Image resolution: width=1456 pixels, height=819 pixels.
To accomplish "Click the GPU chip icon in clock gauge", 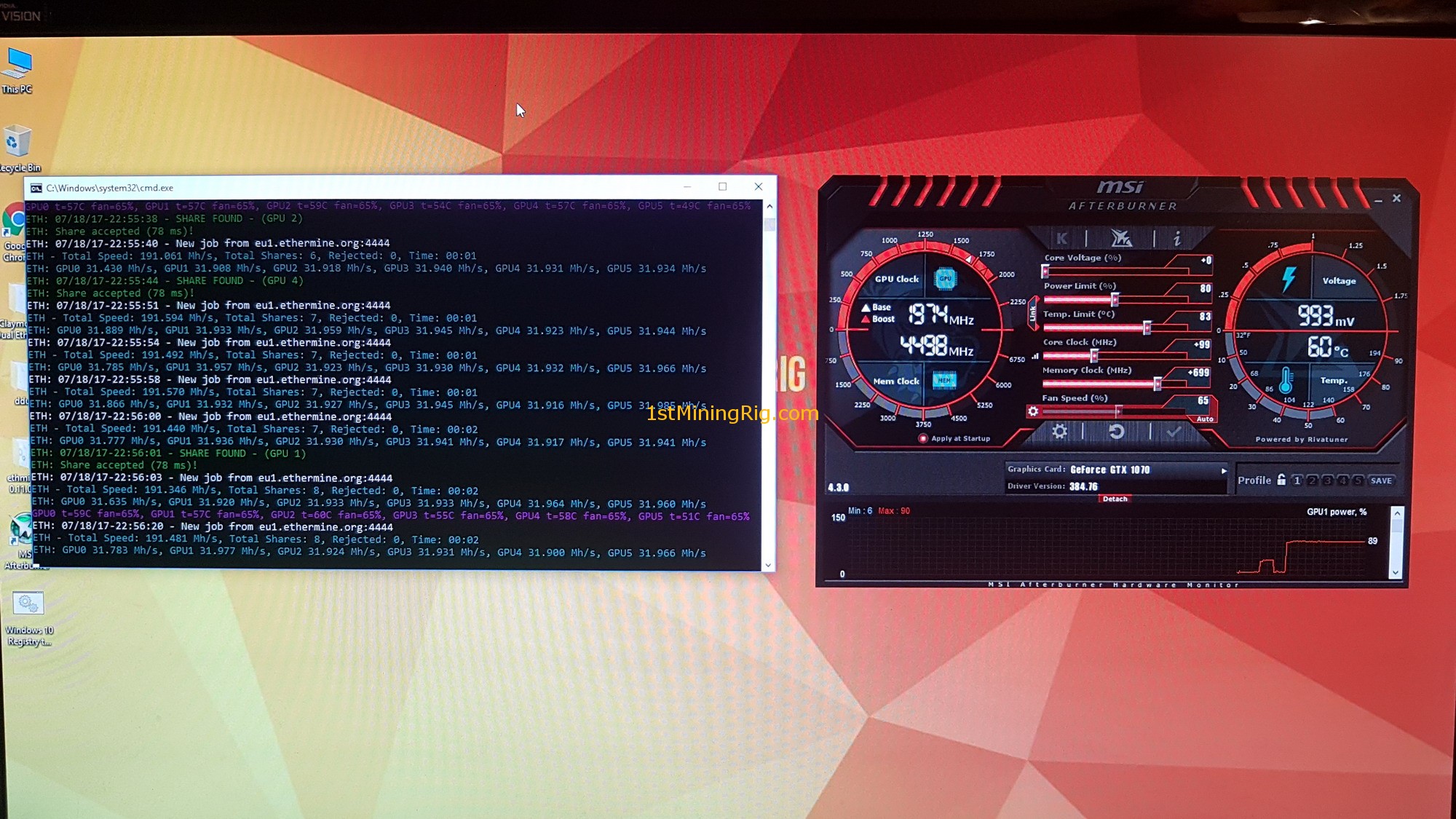I will coord(945,278).
